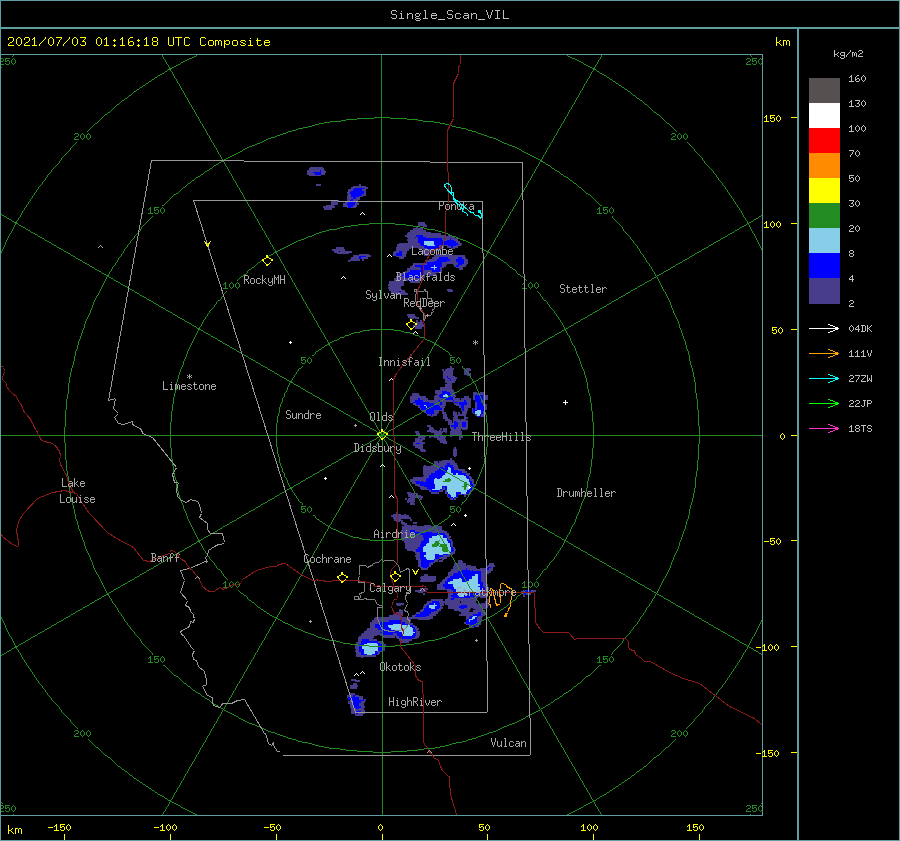Screen dimensions: 900x841
Task: Click the Sylvan town label
Action: (x=383, y=295)
